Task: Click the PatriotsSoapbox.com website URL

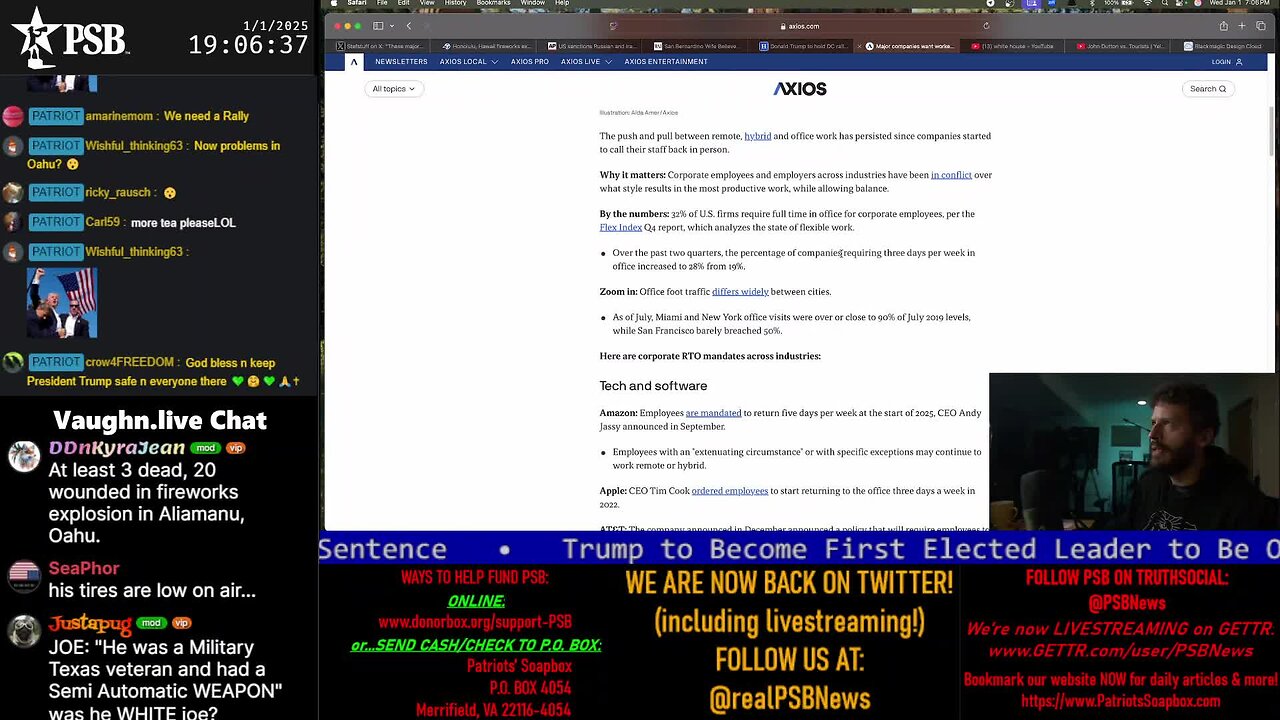Action: point(1121,703)
